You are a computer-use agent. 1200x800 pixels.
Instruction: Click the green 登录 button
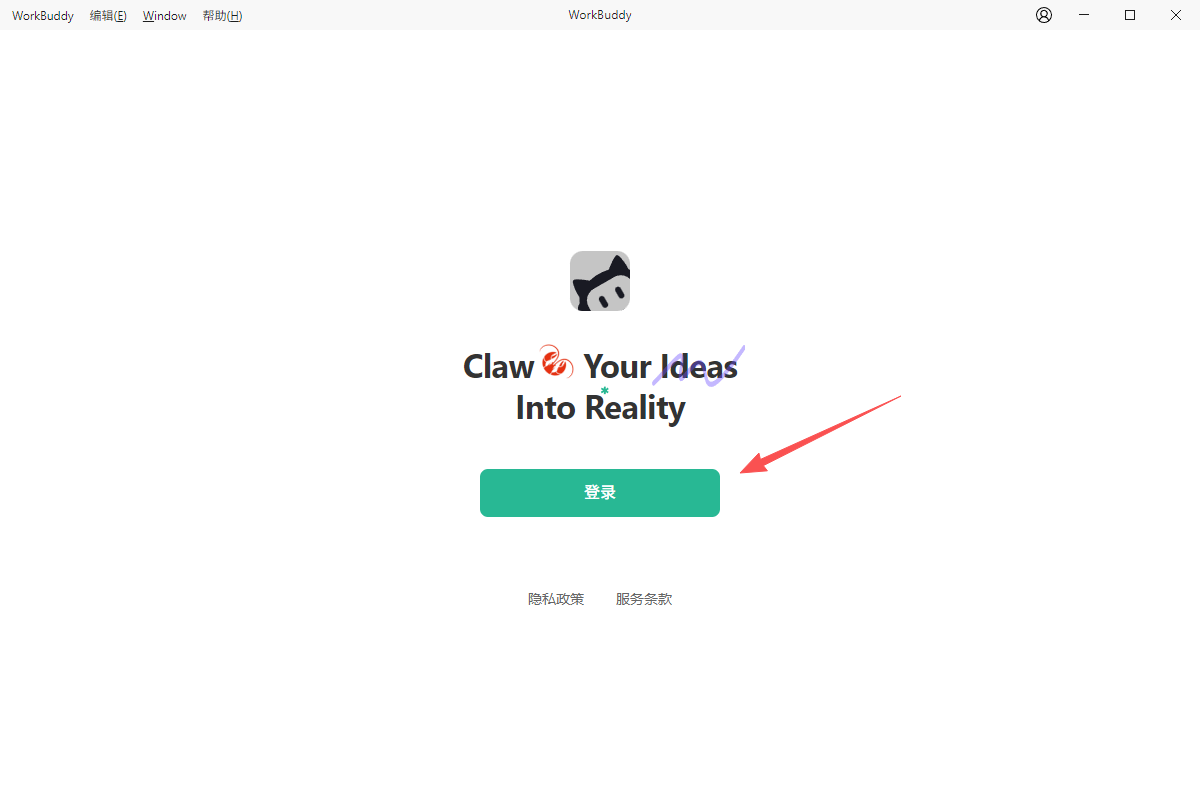(600, 493)
